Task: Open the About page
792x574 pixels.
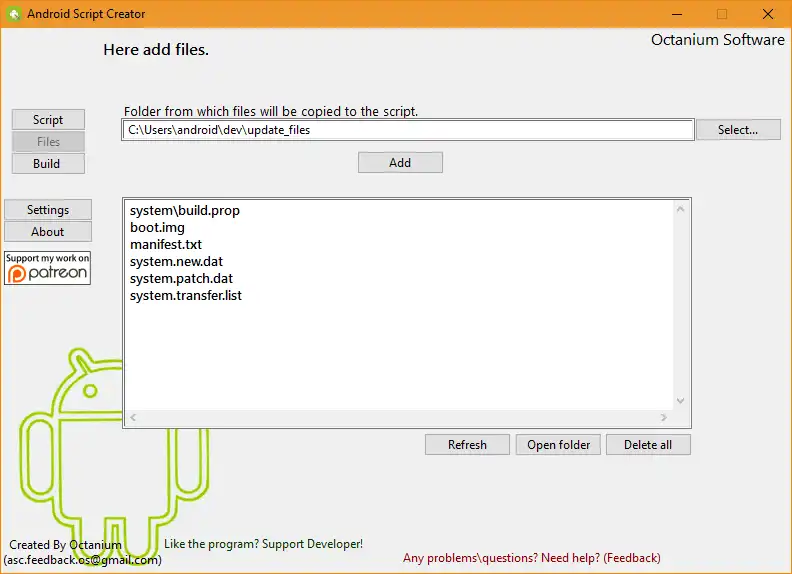Action: 48,232
